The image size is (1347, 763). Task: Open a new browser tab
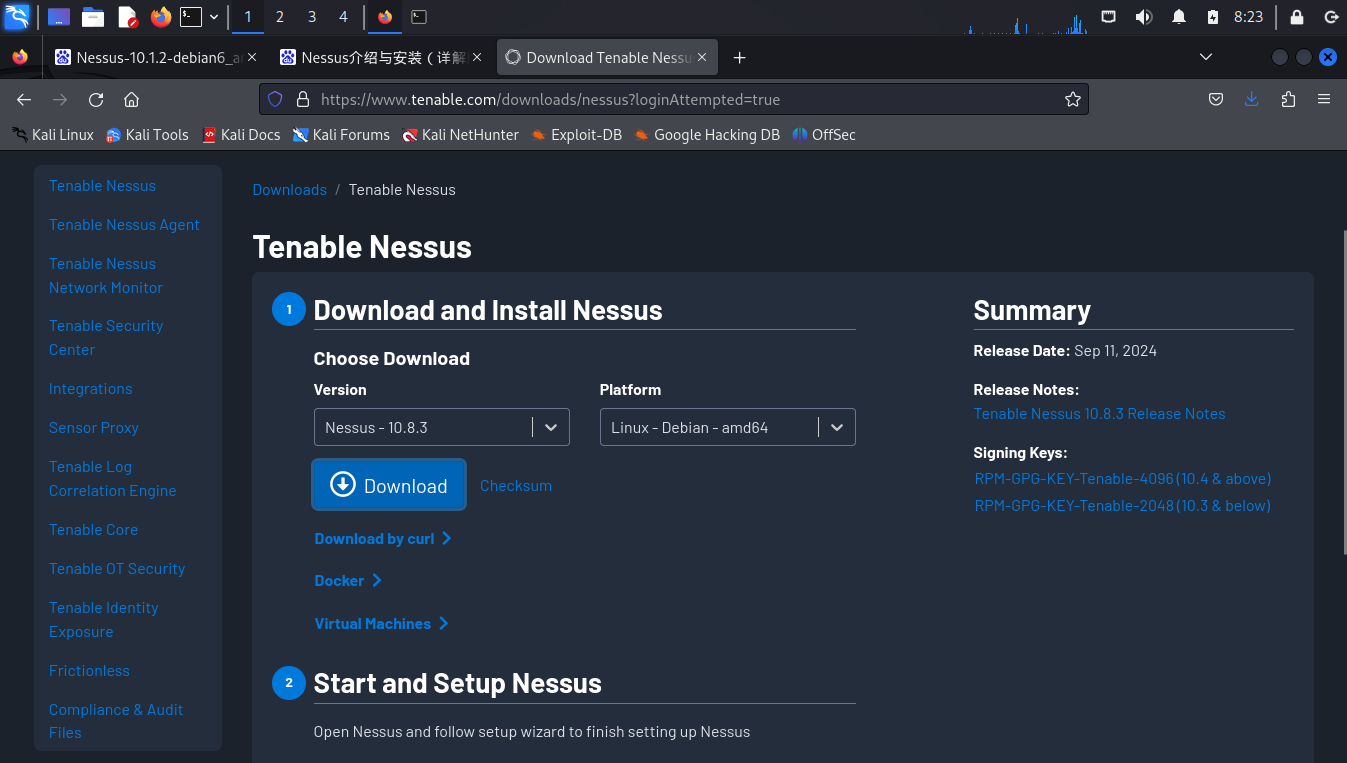739,57
